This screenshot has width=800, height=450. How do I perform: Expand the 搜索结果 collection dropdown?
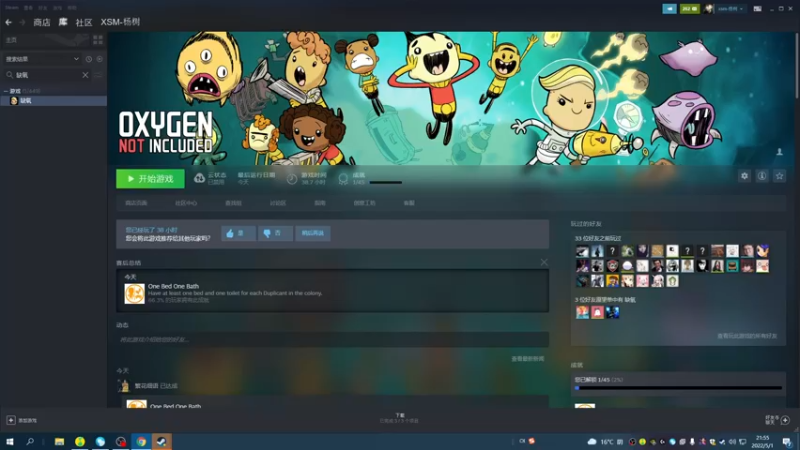coord(42,59)
